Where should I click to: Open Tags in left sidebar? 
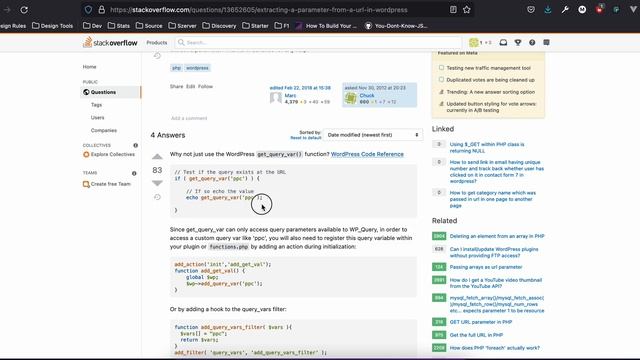96,105
